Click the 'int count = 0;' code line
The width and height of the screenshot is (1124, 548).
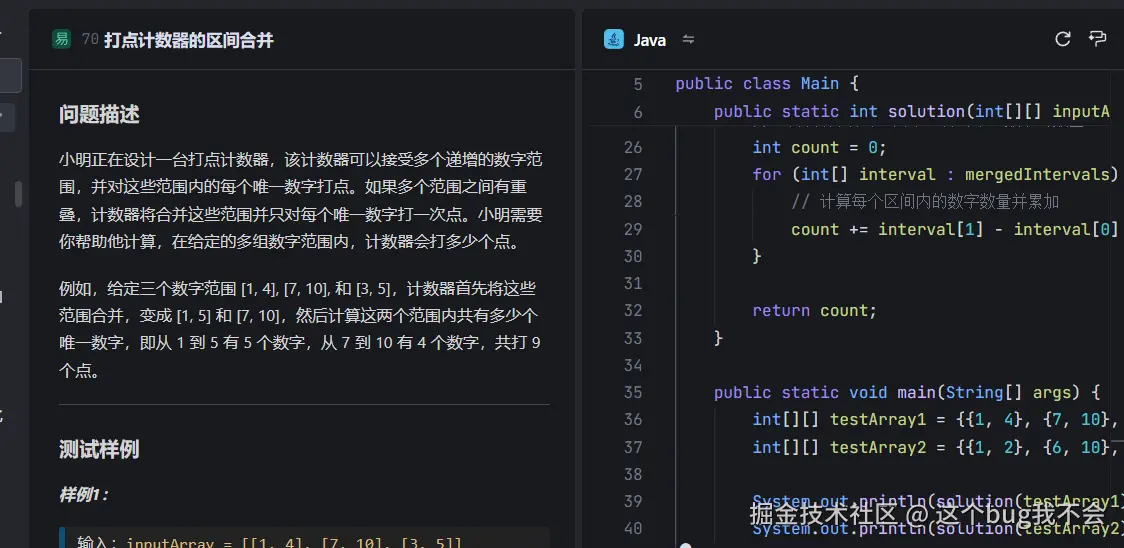pyautogui.click(x=819, y=148)
